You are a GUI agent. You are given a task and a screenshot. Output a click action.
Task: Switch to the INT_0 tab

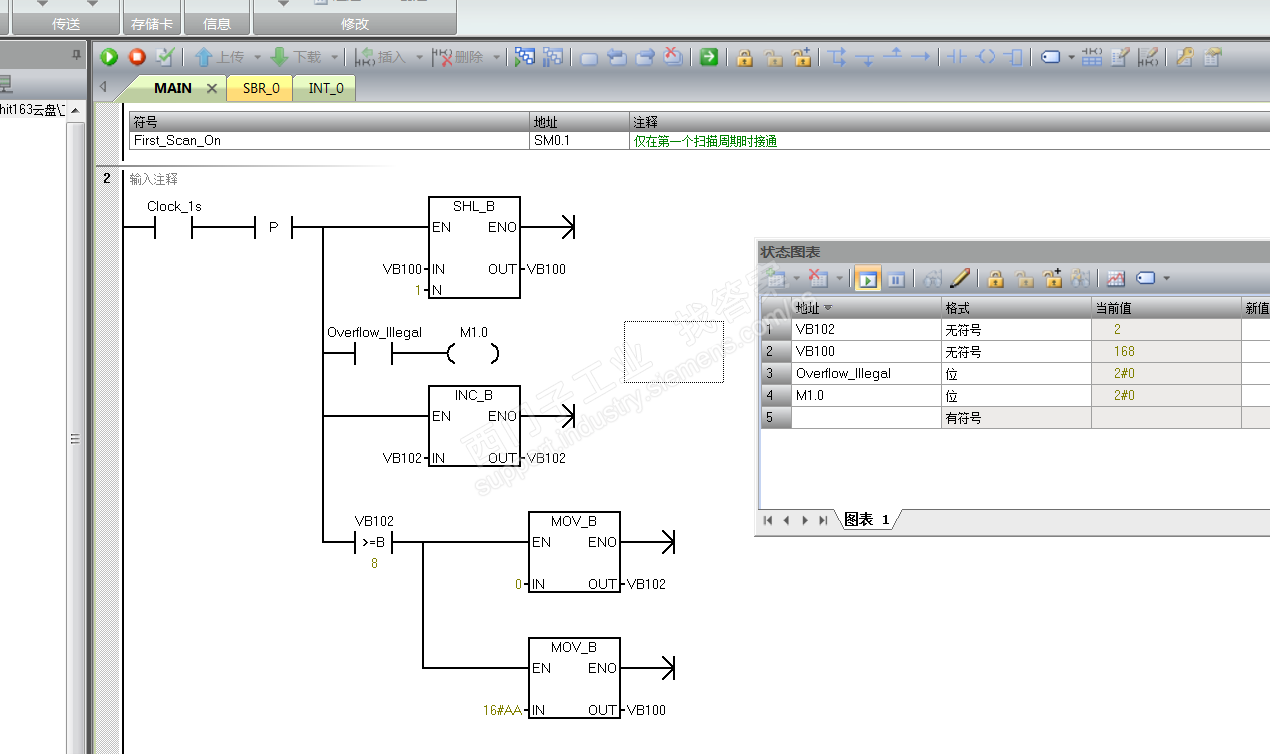click(x=325, y=89)
